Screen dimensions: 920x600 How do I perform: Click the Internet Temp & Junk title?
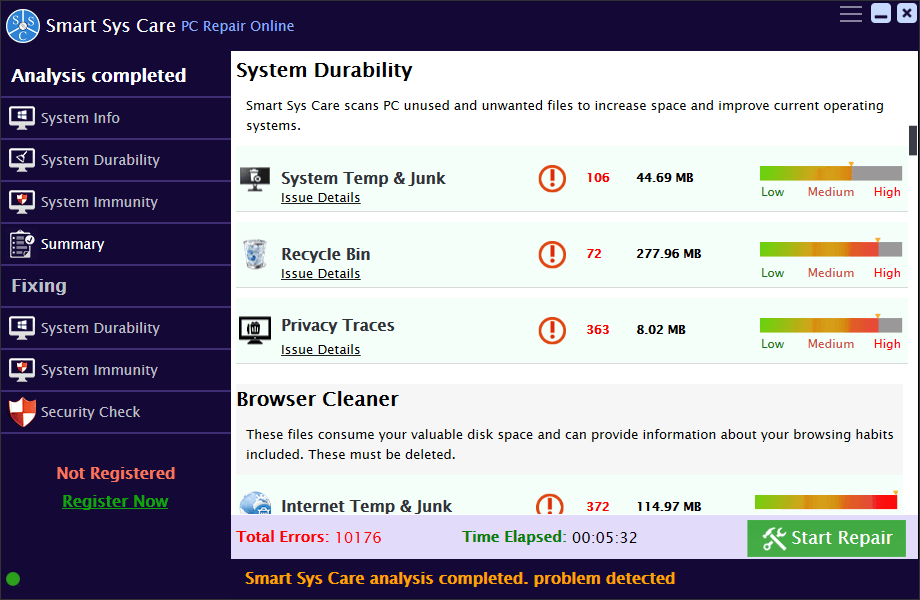[x=367, y=506]
